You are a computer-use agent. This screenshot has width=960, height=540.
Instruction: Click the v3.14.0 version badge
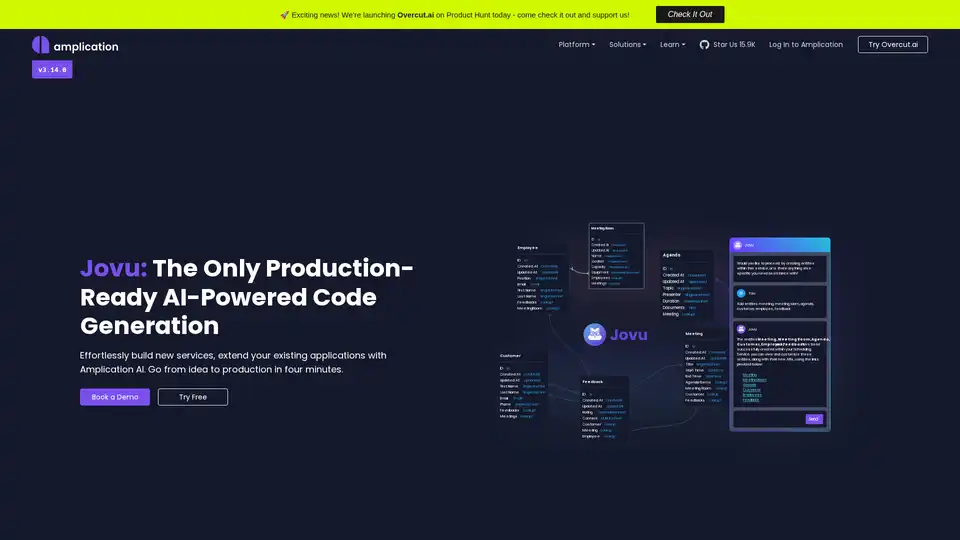(53, 70)
